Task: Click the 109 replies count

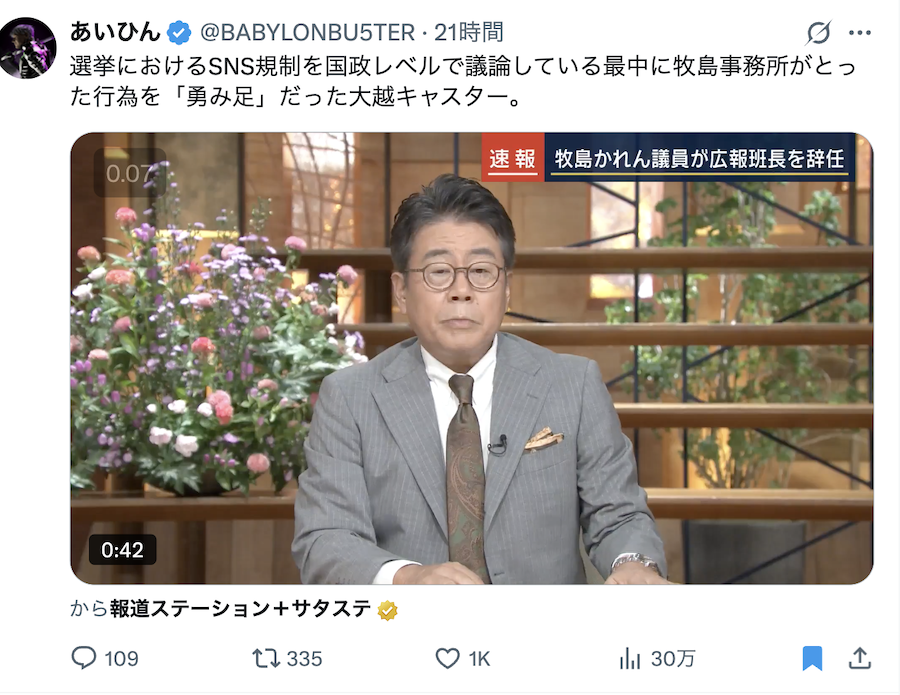Action: (x=121, y=659)
